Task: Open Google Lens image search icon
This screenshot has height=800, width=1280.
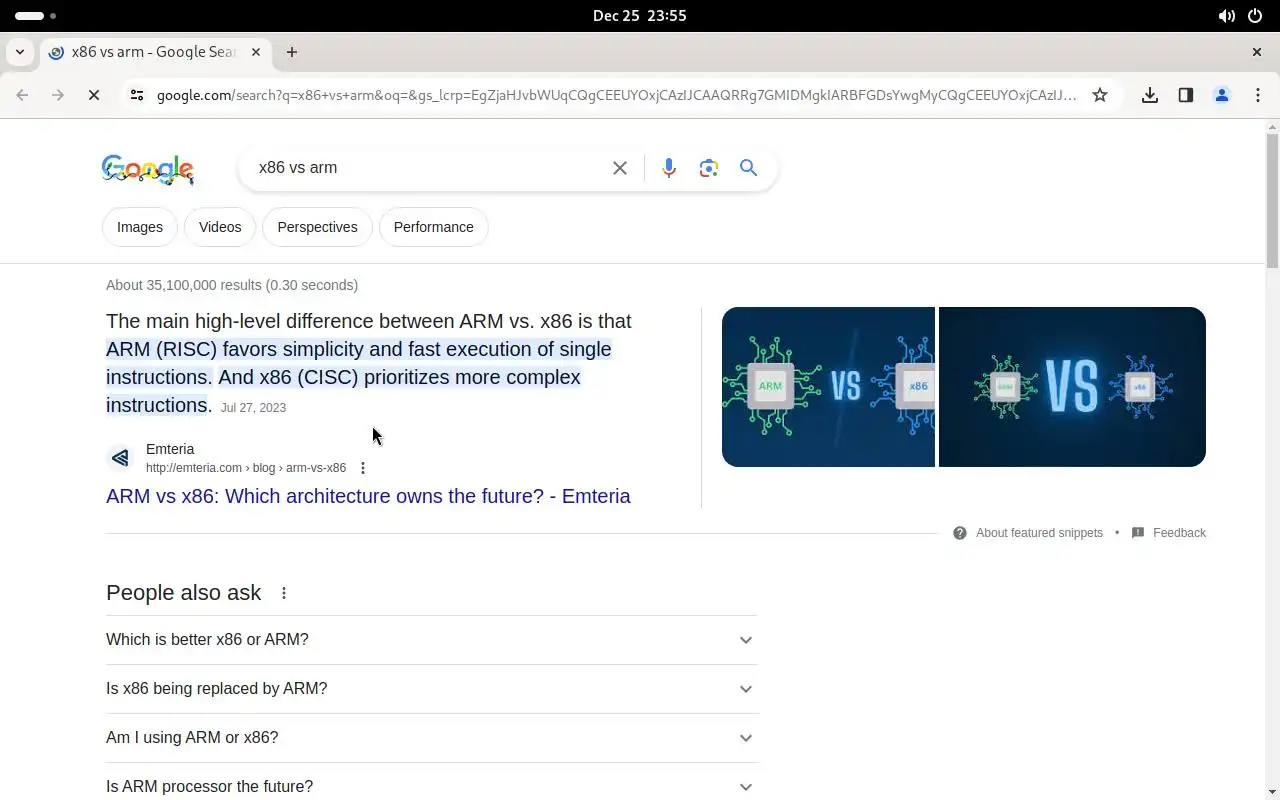Action: pyautogui.click(x=709, y=168)
